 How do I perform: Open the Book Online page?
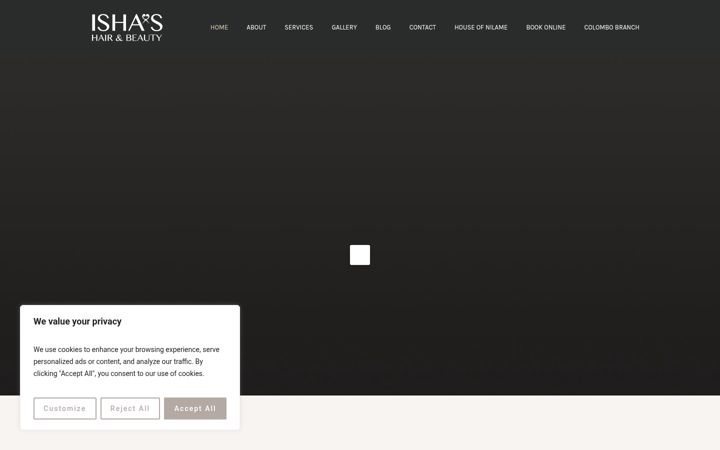[x=546, y=28]
